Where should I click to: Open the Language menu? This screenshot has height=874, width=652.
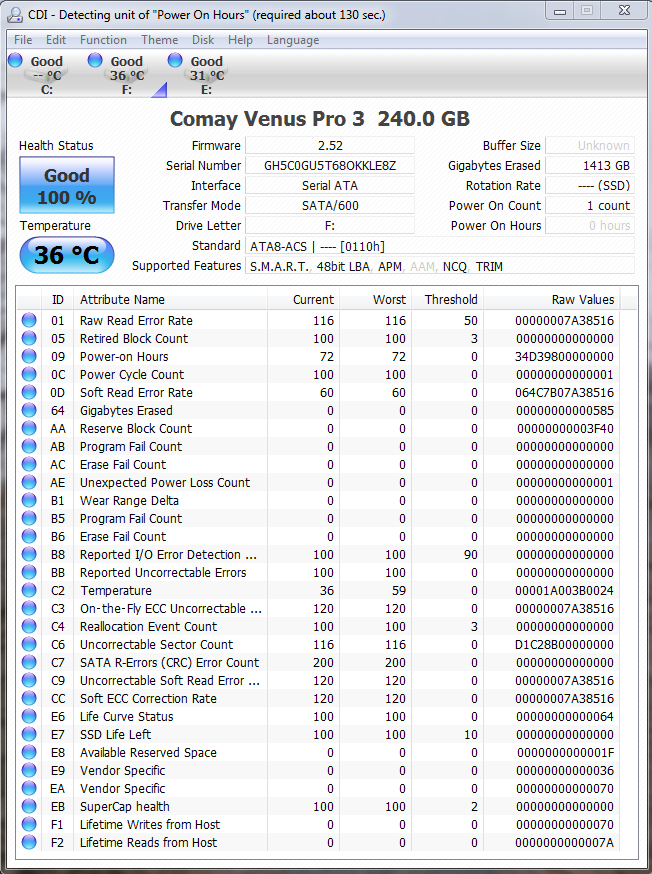point(293,40)
